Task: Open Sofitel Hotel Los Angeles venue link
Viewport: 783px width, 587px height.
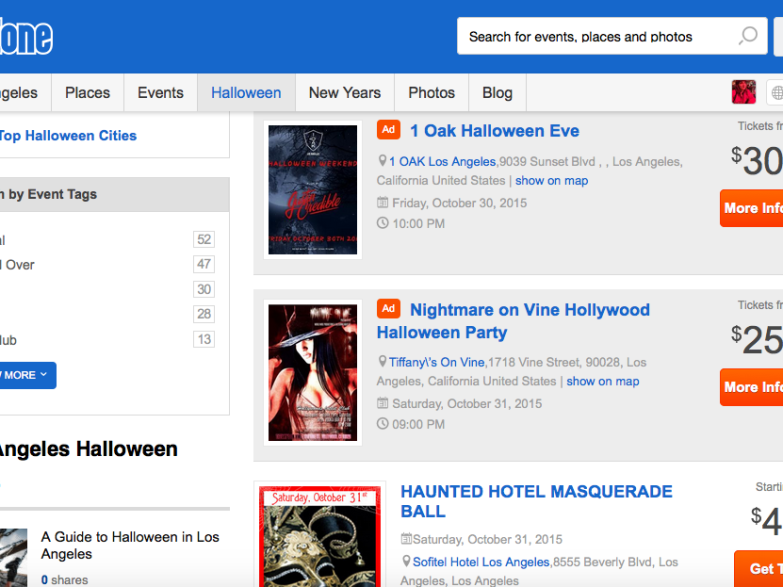Action: (x=481, y=562)
